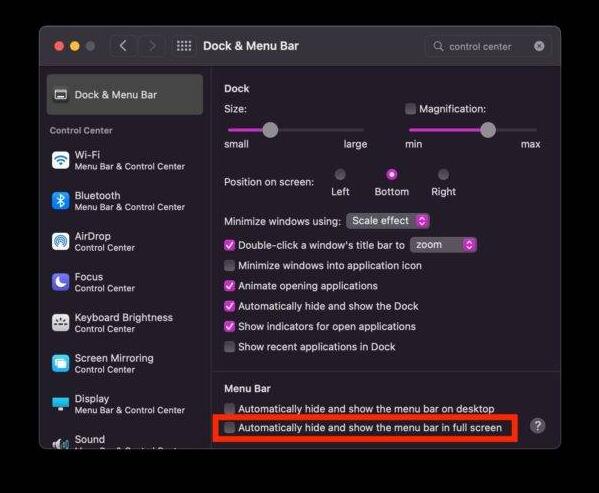Toggle Automatically hide and show the Dock
Screen dimensions: 599x493
tap(230, 306)
